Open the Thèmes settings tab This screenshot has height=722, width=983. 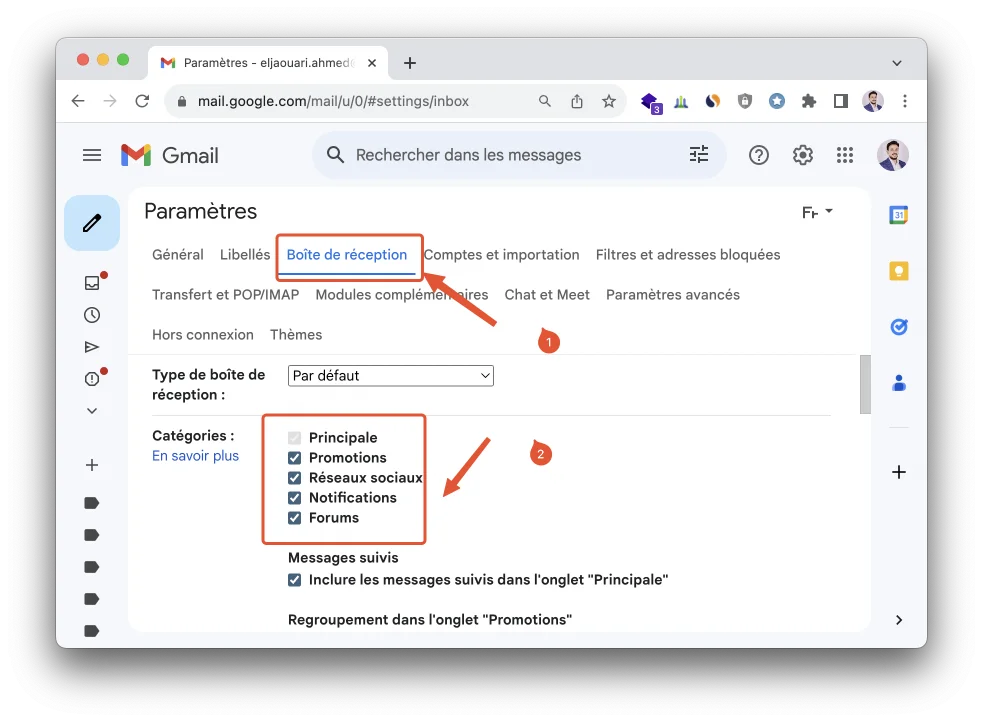coord(296,334)
